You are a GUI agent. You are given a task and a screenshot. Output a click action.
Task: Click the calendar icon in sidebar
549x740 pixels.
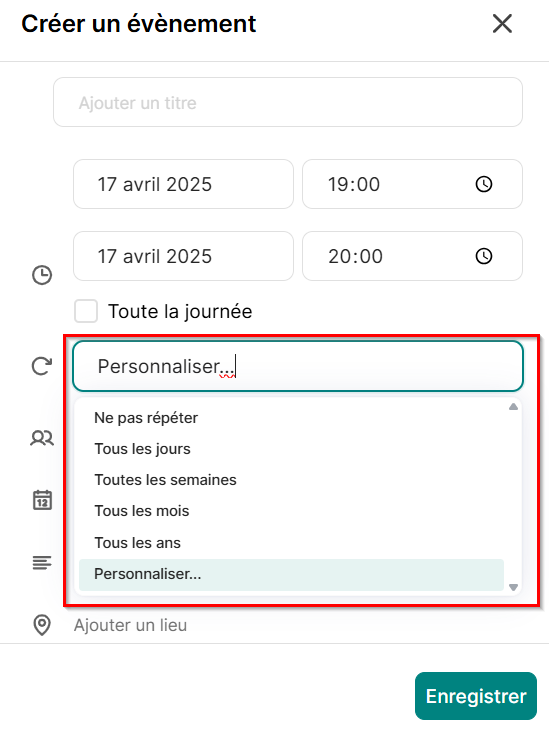[x=42, y=500]
